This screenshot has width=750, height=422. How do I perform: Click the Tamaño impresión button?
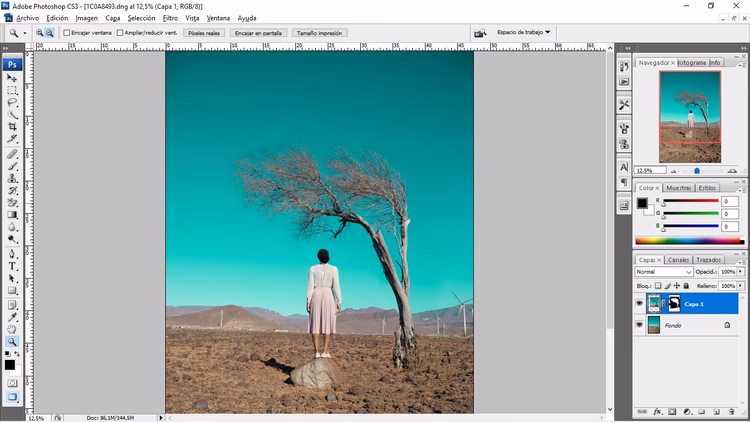click(320, 33)
